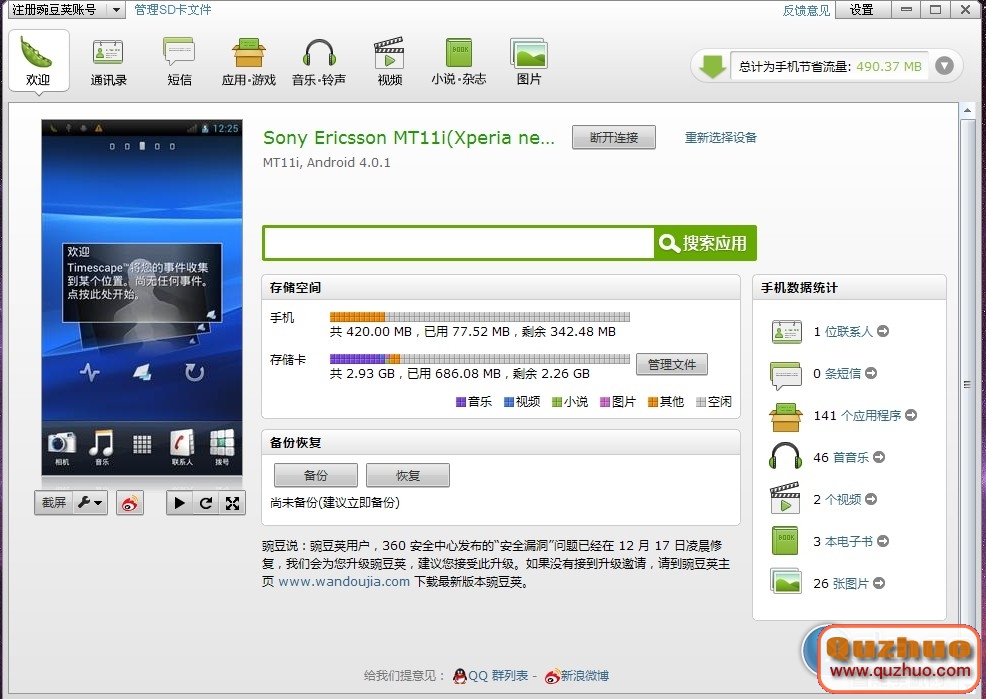Click the contacts card icon in statistics

(x=786, y=331)
